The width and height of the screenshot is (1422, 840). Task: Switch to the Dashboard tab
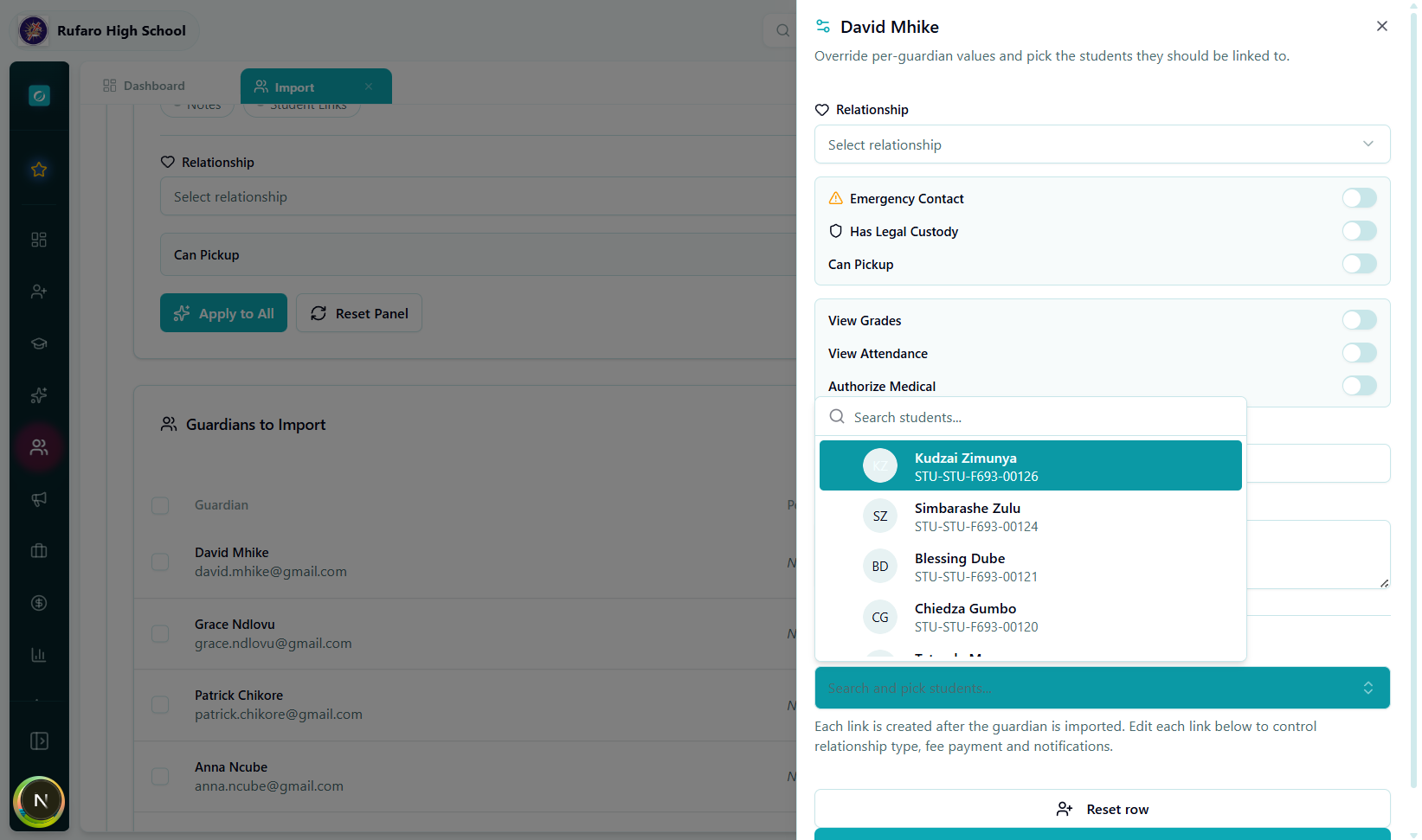[144, 86]
